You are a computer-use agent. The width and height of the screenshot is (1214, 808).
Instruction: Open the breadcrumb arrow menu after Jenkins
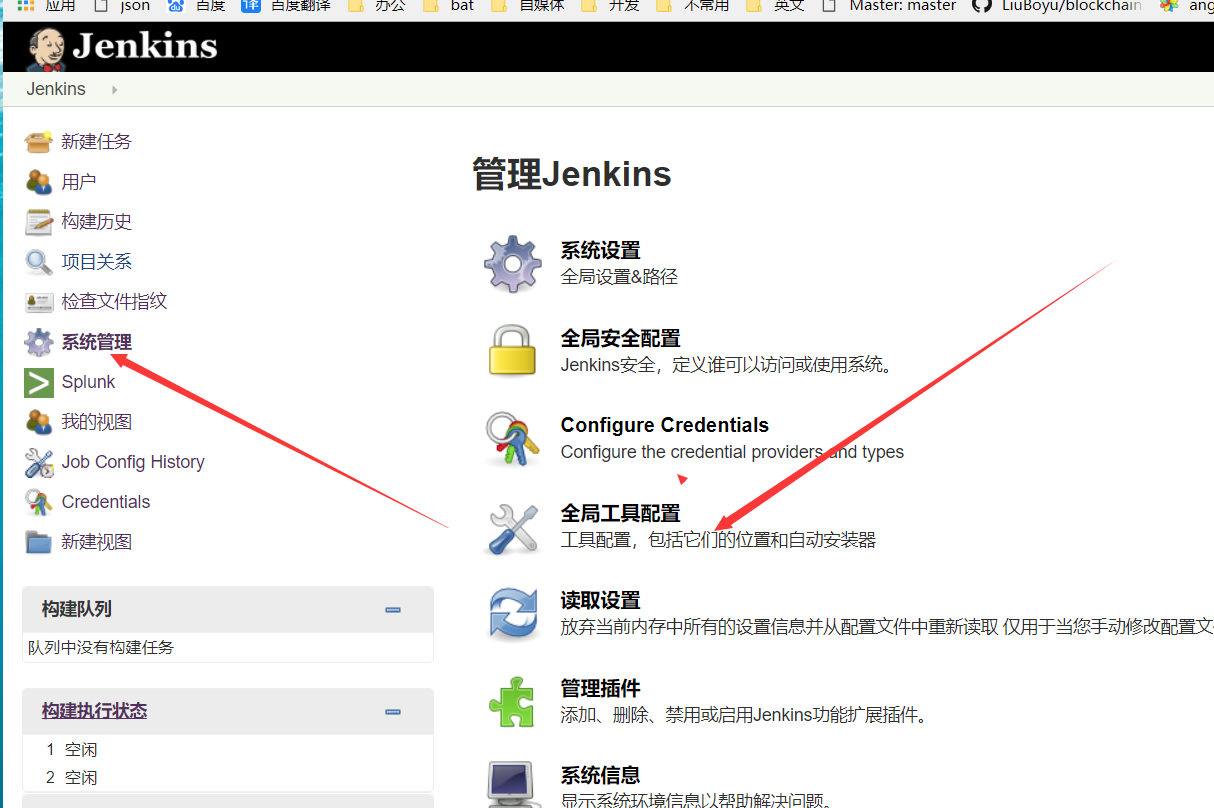[x=114, y=89]
